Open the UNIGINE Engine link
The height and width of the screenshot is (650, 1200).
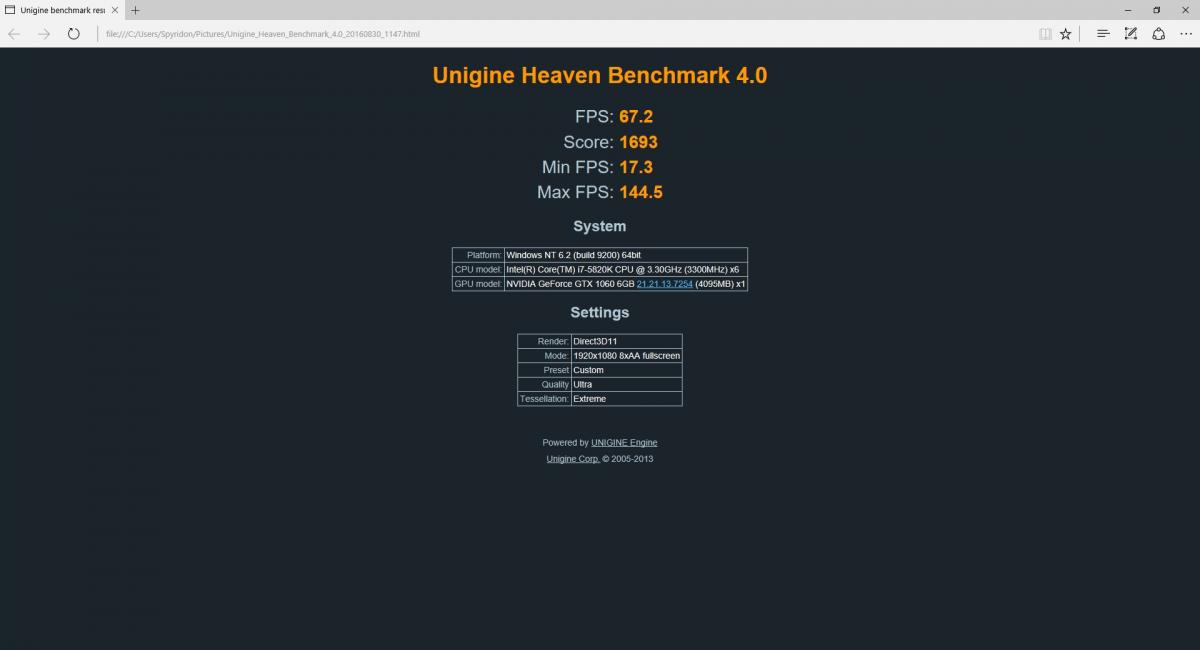pyautogui.click(x=624, y=442)
